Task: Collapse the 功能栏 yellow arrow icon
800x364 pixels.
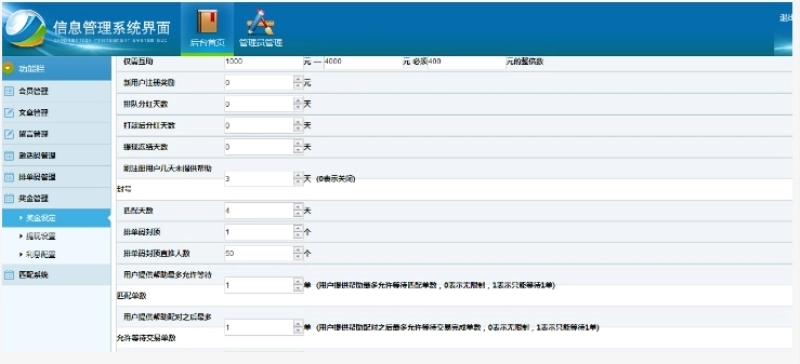Action: pyautogui.click(x=8, y=69)
